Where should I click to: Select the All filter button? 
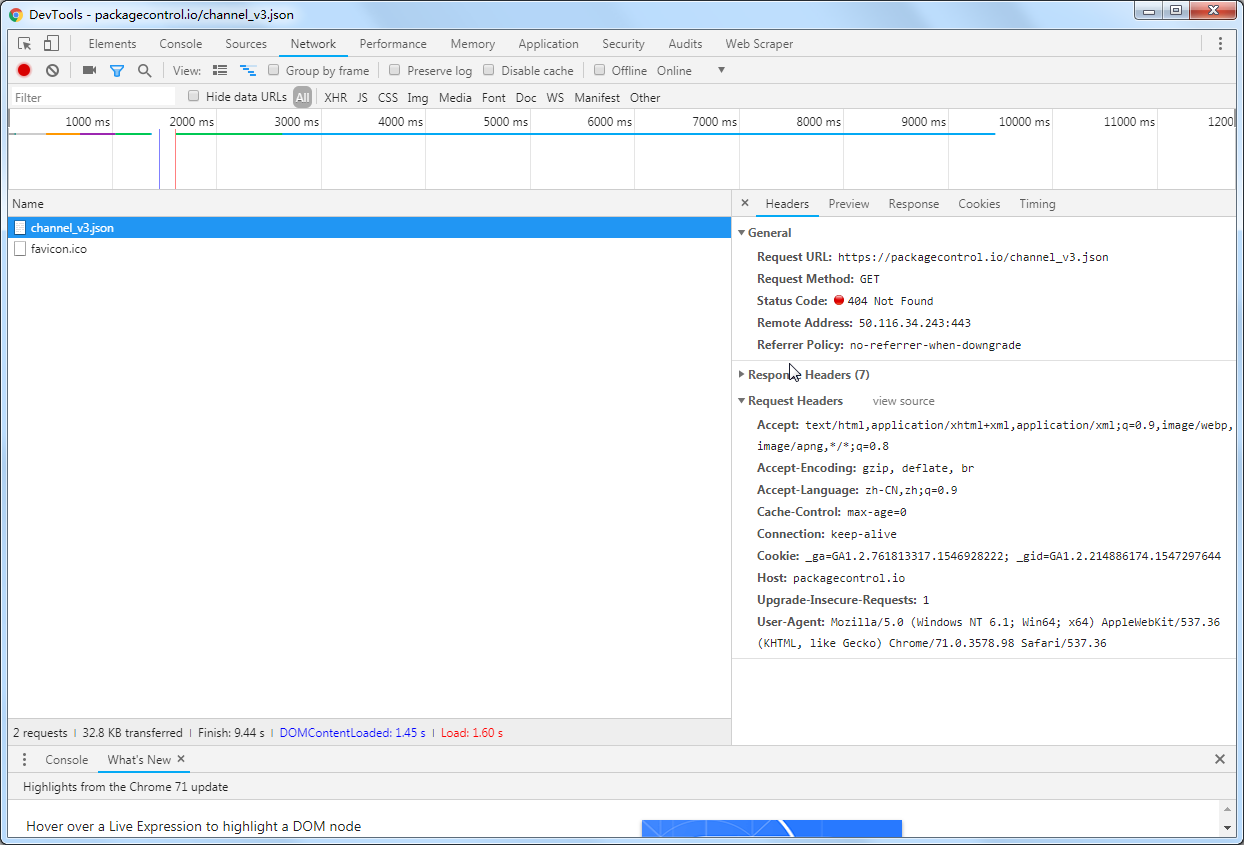tap(302, 97)
